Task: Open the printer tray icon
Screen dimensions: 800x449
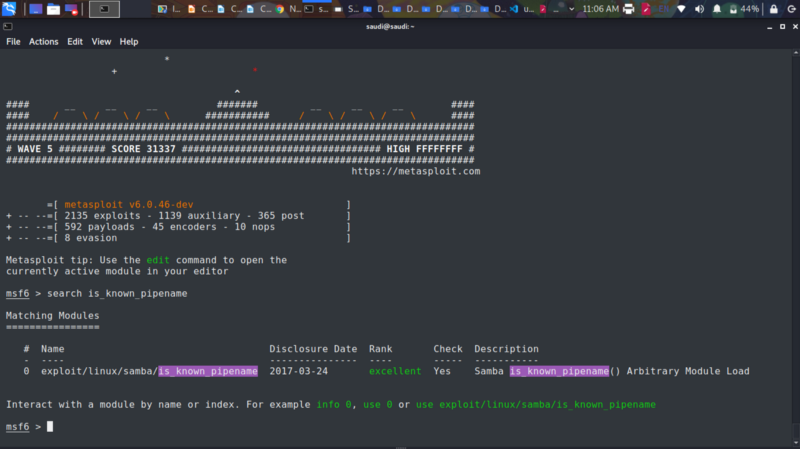Action: [x=629, y=9]
